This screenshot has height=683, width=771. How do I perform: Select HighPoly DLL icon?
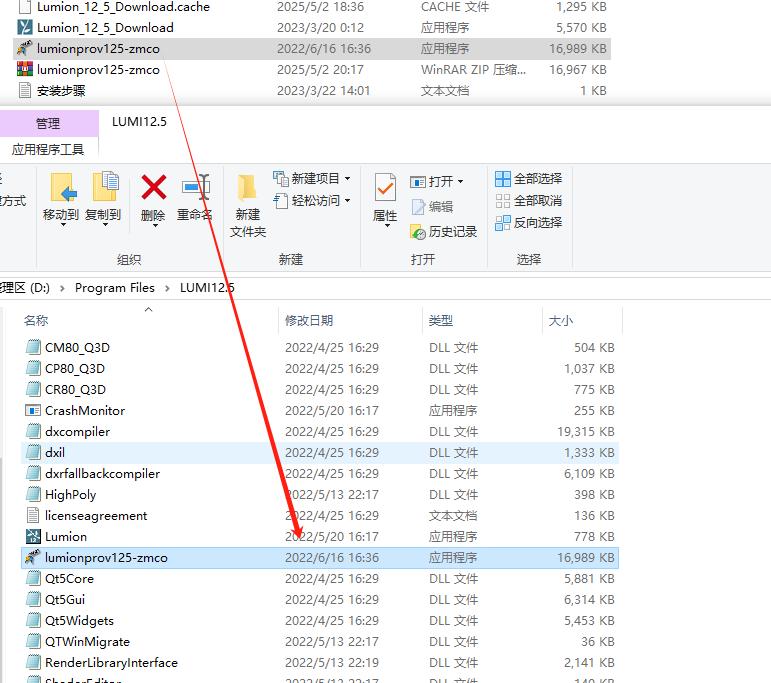click(33, 494)
